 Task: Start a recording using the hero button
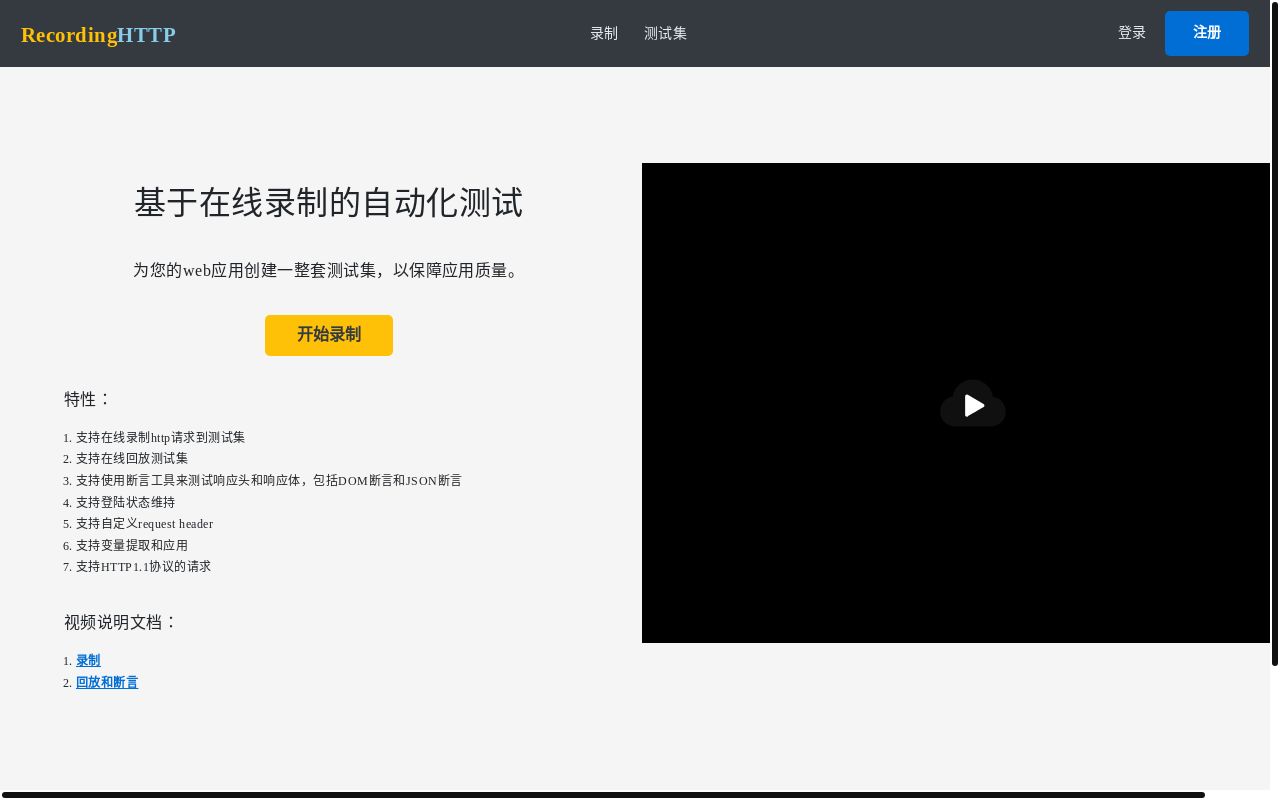329,335
